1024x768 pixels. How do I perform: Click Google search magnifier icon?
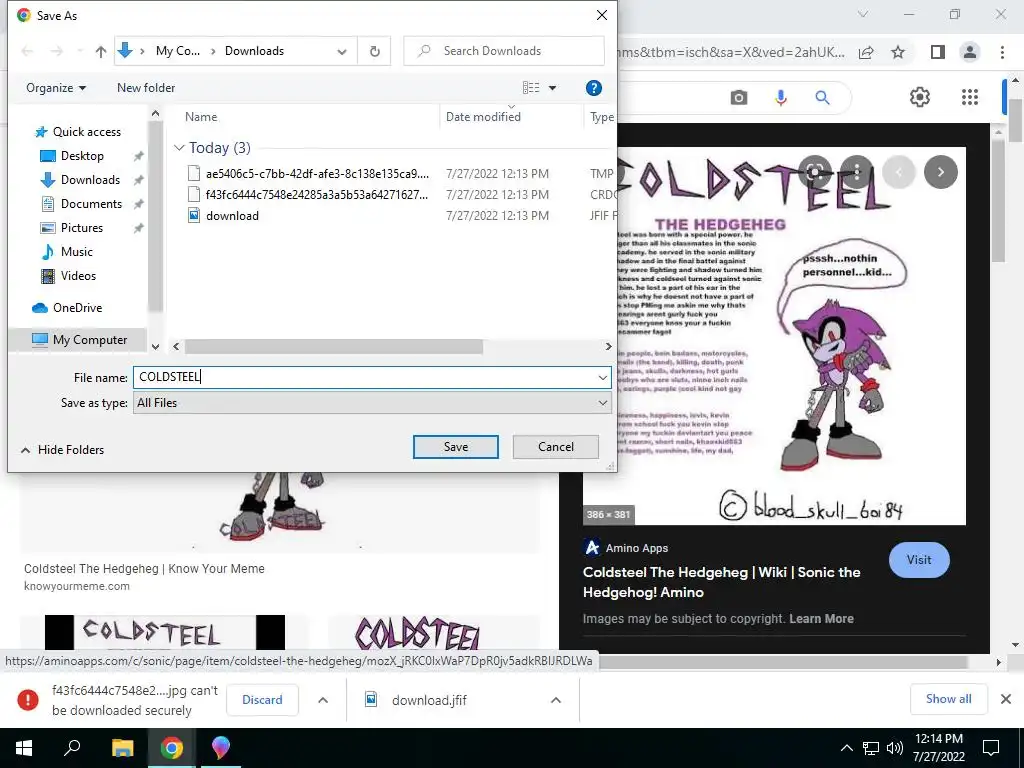(822, 98)
